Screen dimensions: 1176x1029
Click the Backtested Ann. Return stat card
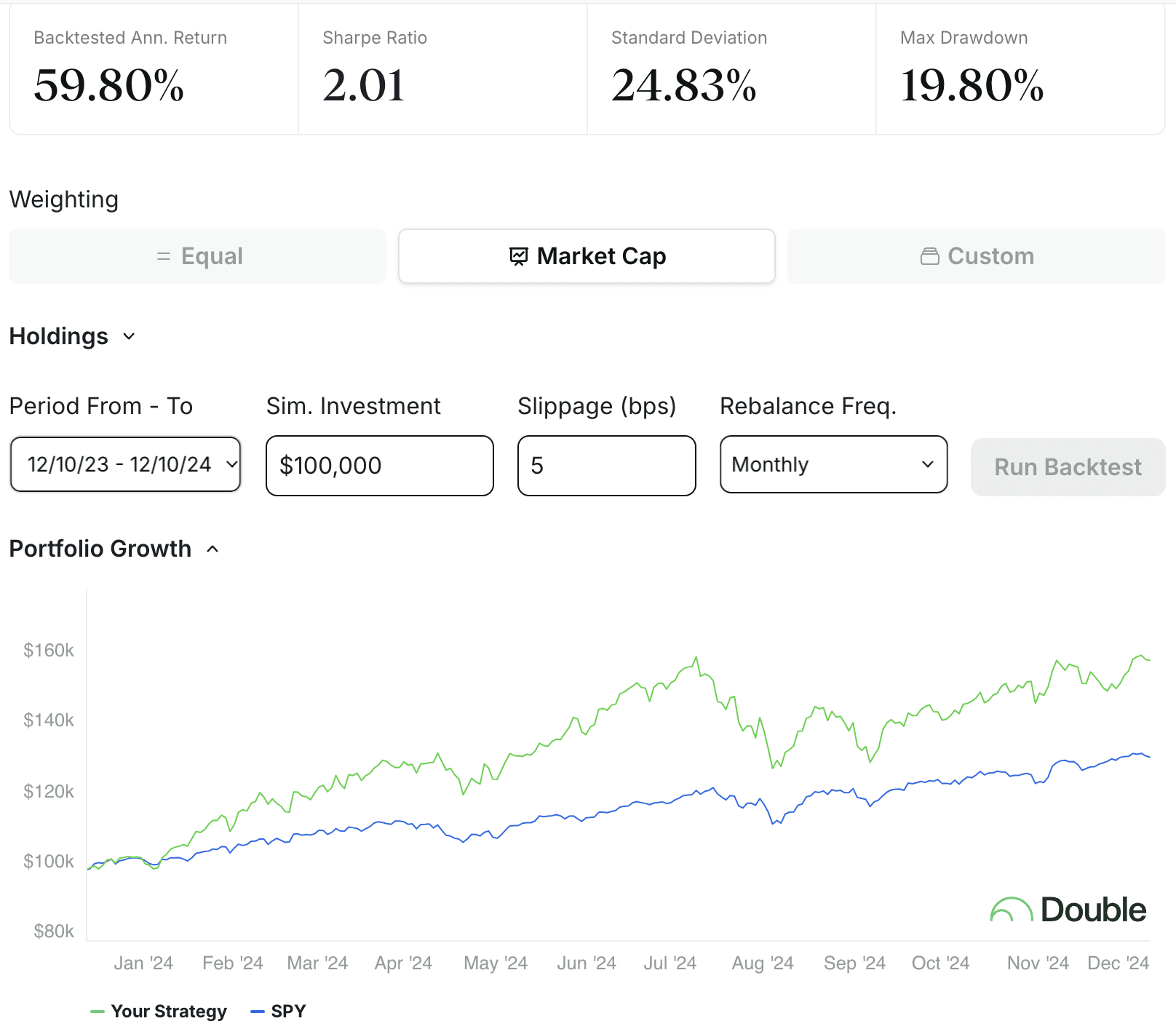tap(154, 70)
